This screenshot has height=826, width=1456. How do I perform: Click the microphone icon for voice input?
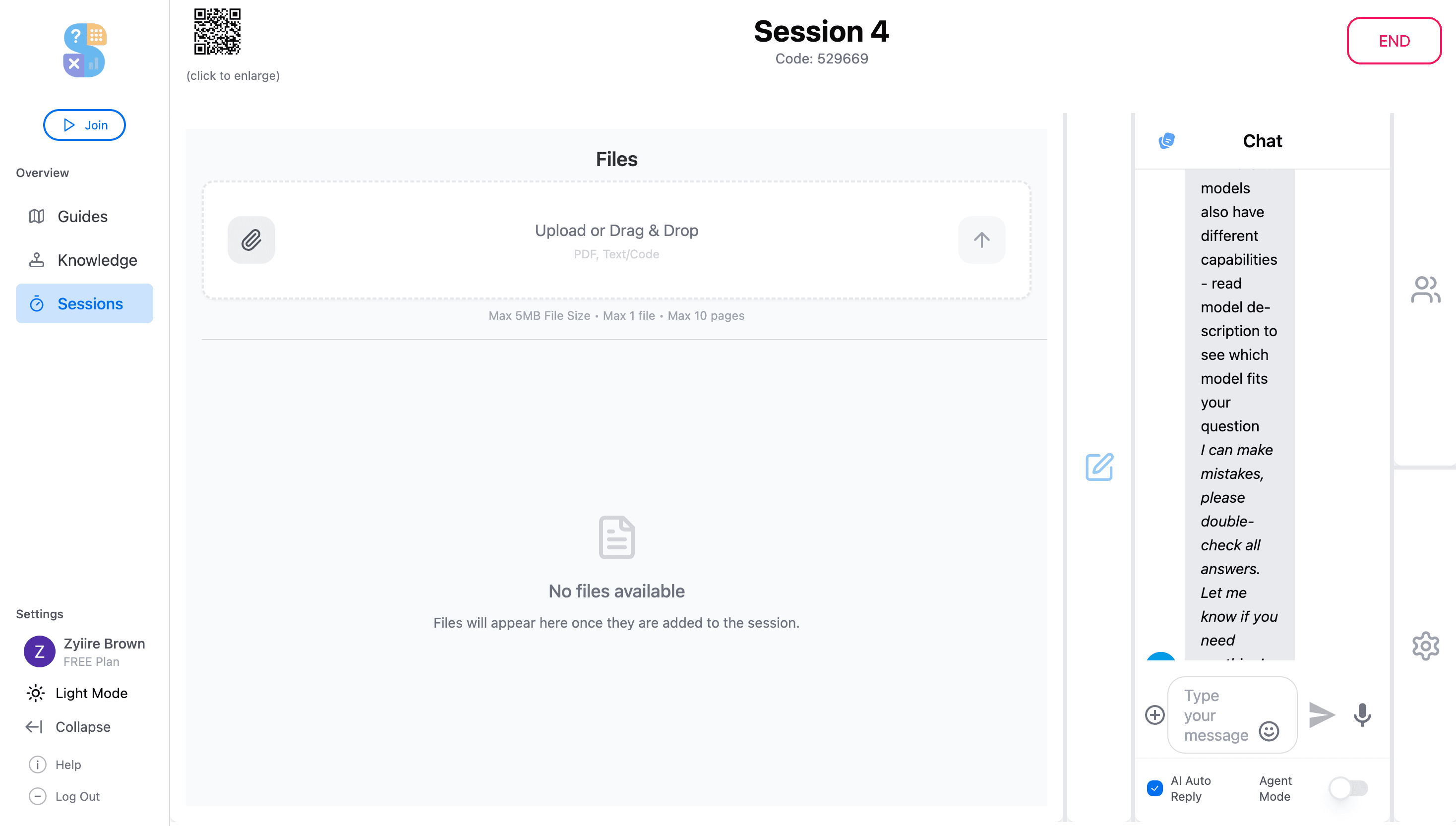point(1361,715)
